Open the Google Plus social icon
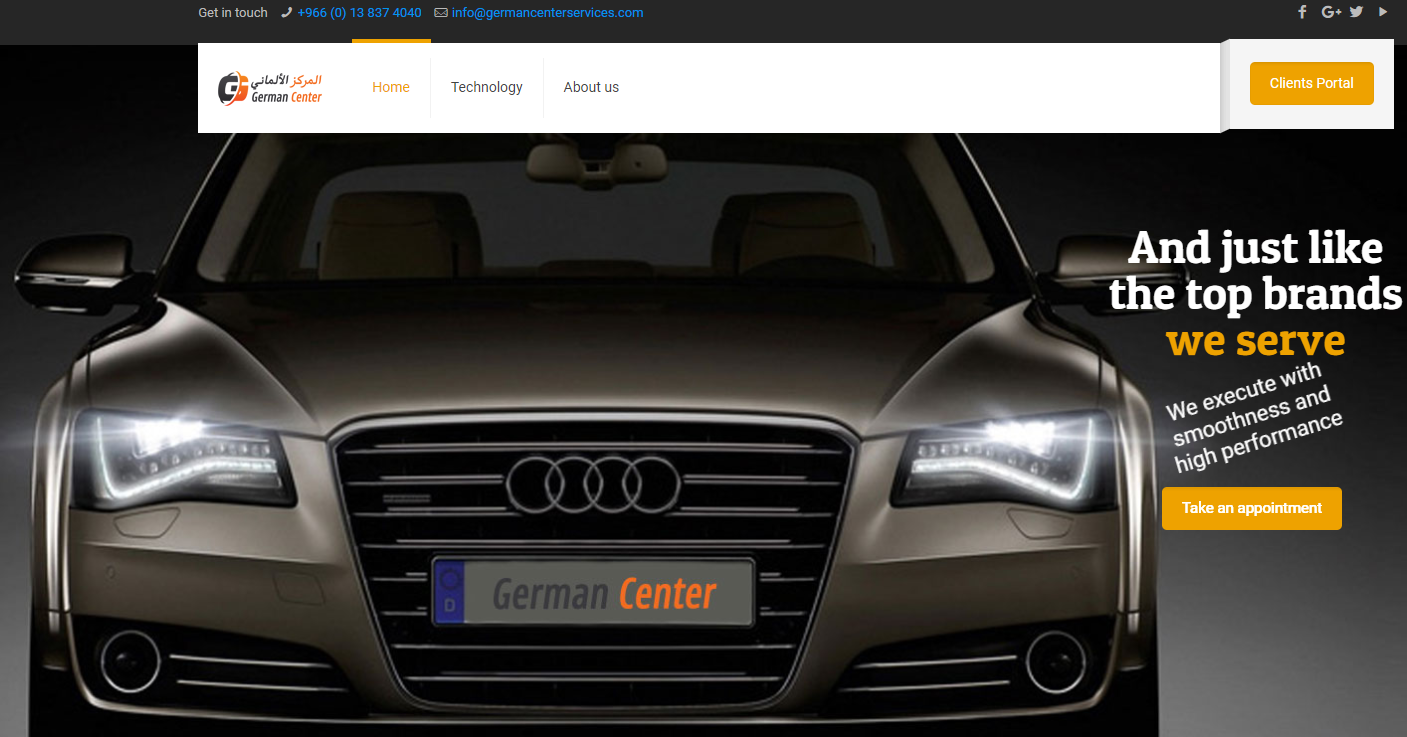 [x=1331, y=12]
